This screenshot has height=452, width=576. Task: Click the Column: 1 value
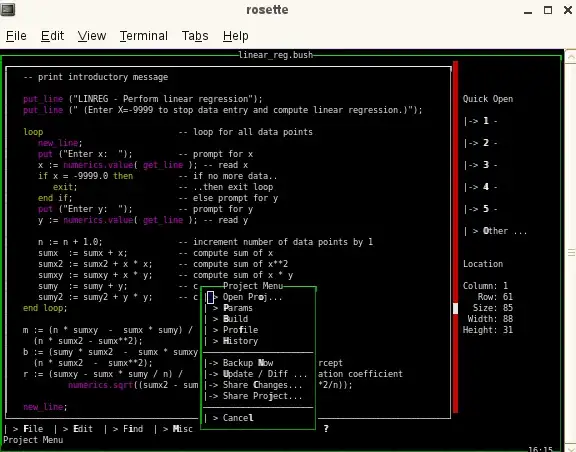[x=485, y=286]
